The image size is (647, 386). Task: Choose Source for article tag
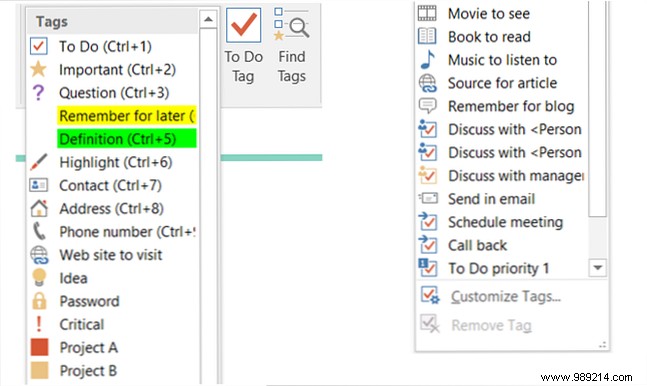[x=503, y=83]
